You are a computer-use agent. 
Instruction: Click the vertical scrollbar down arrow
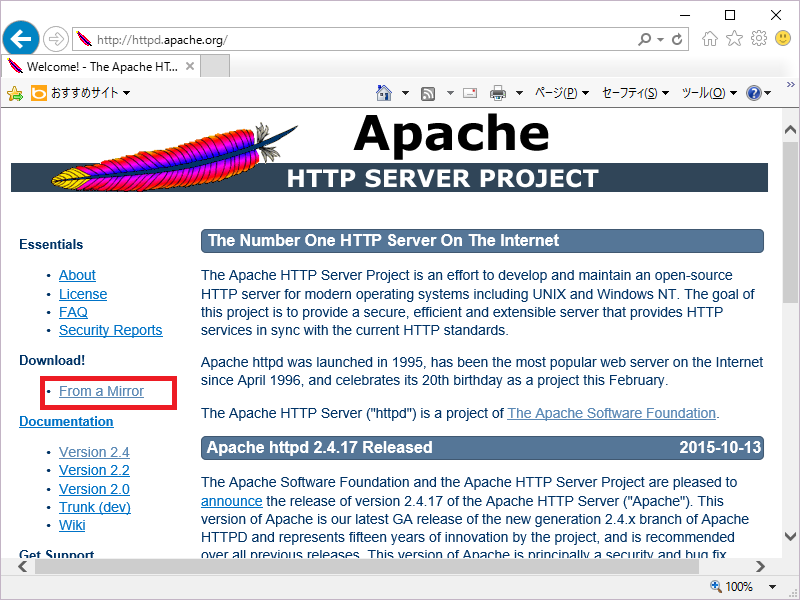pos(790,537)
